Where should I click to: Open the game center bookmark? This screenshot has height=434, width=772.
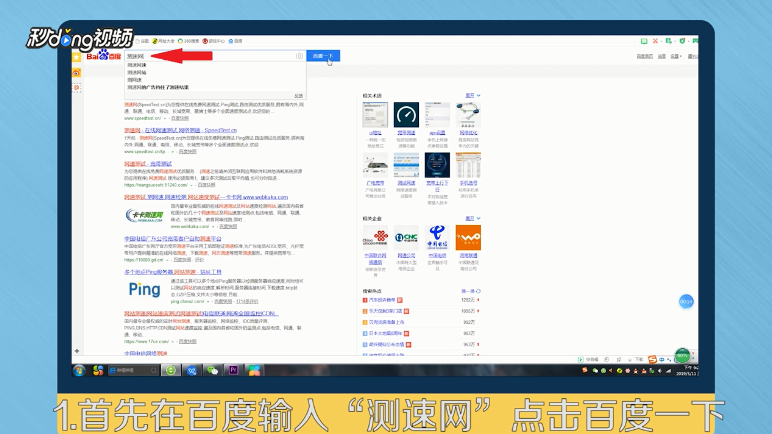[x=214, y=41]
